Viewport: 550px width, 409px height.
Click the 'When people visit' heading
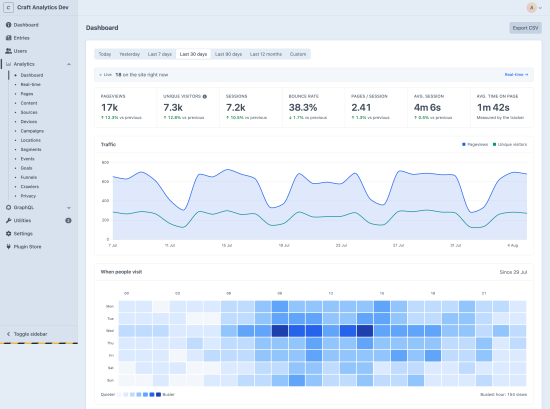(121, 272)
